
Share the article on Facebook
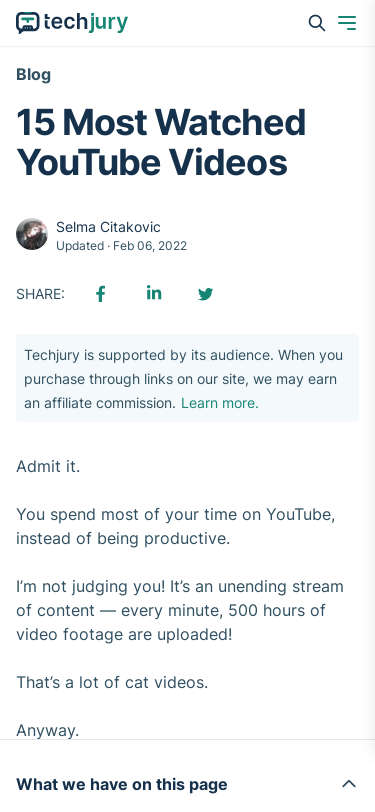click(x=100, y=294)
